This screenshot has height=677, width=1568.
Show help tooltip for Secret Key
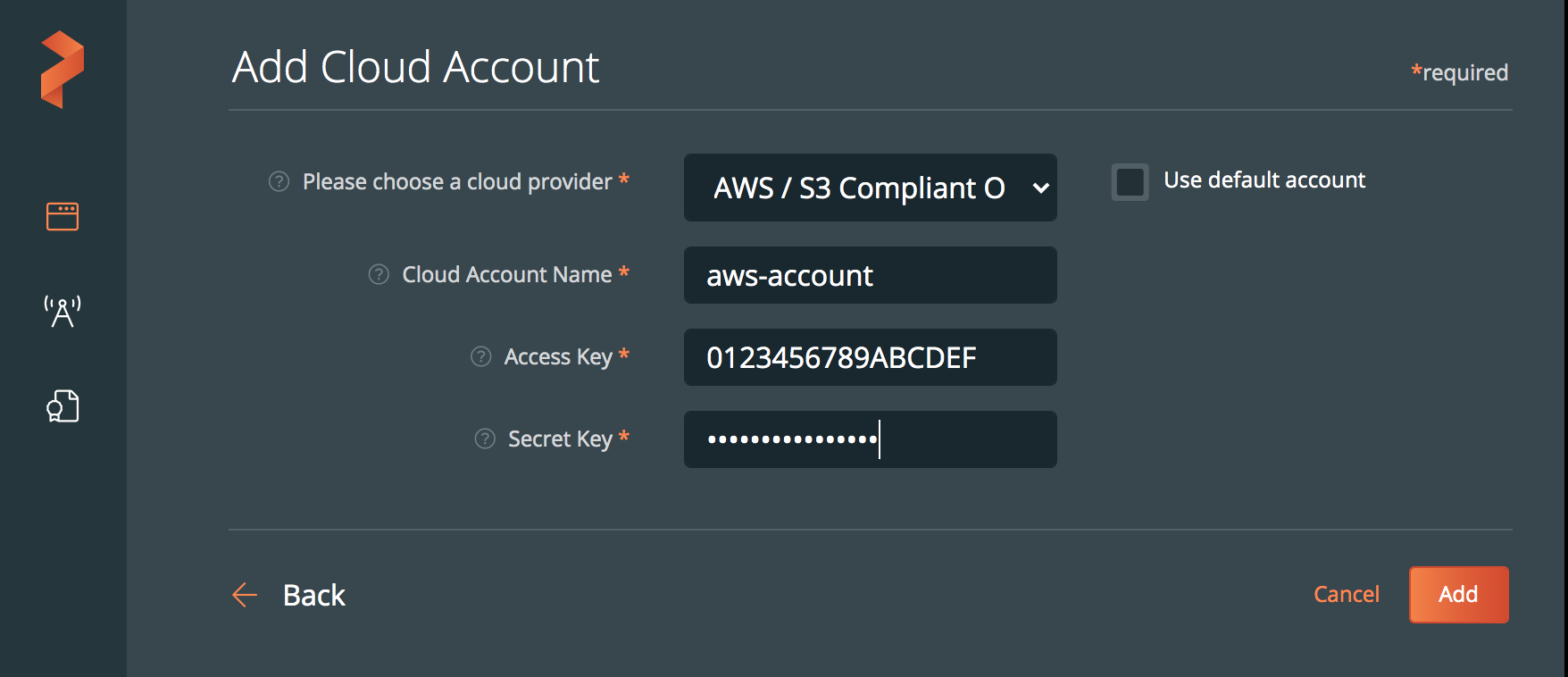coord(485,439)
